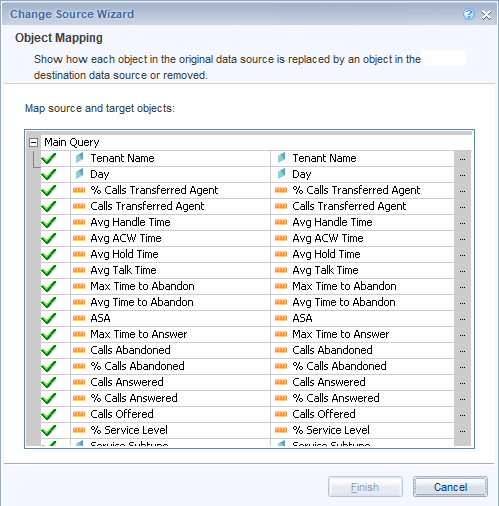Open the ellipsis picker for Avg Hold Time mapping
The image size is (499, 506).
point(462,255)
